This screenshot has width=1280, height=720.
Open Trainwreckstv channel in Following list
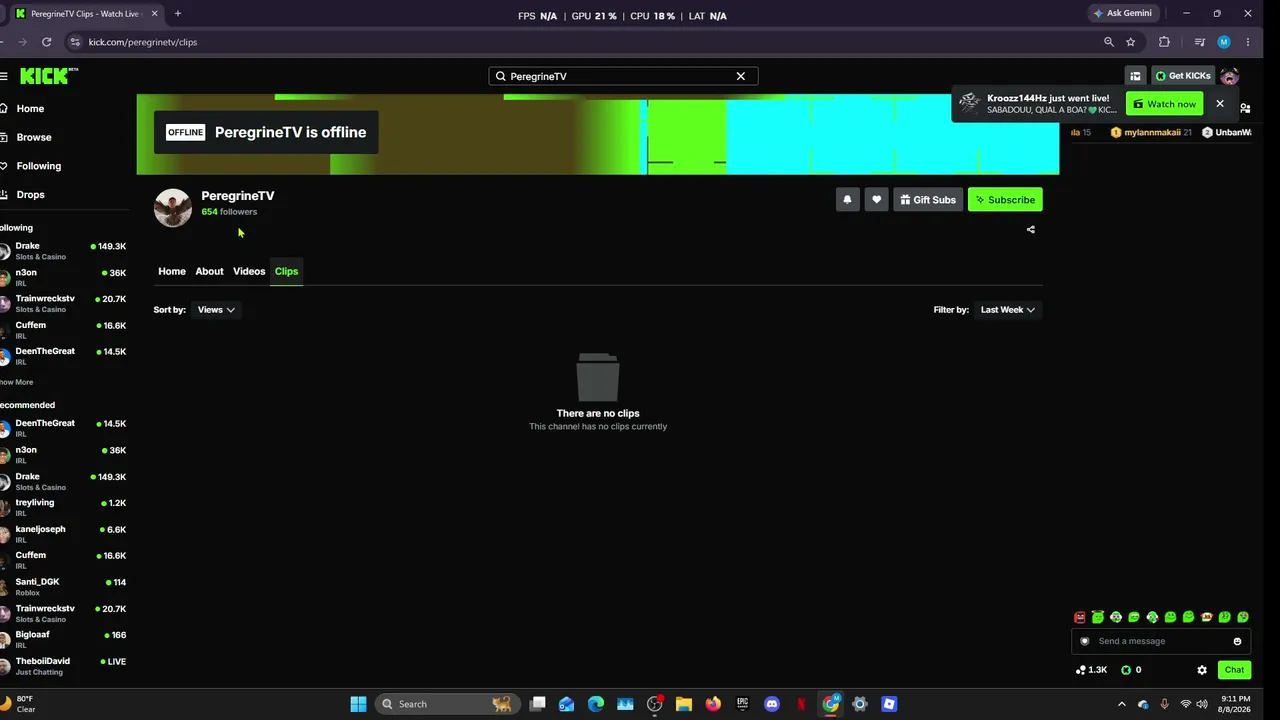pyautogui.click(x=64, y=303)
